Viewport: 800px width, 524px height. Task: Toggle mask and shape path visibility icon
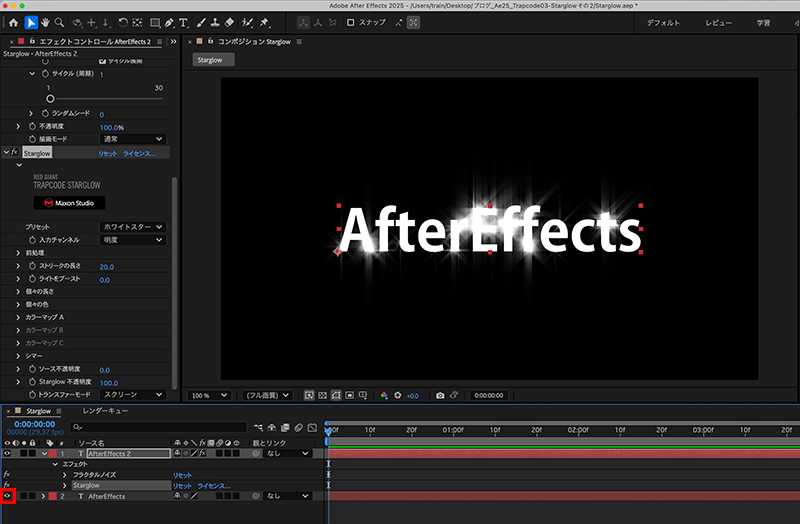click(336, 395)
